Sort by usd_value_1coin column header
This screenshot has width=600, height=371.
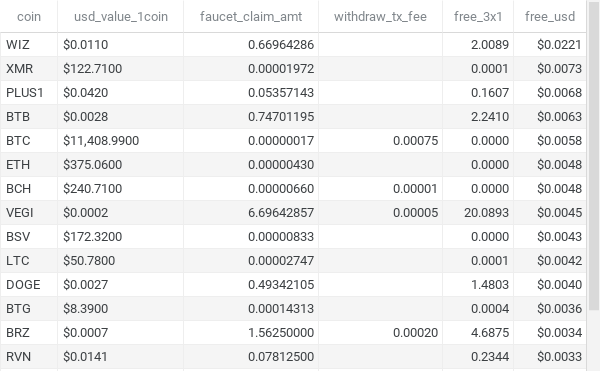point(121,16)
